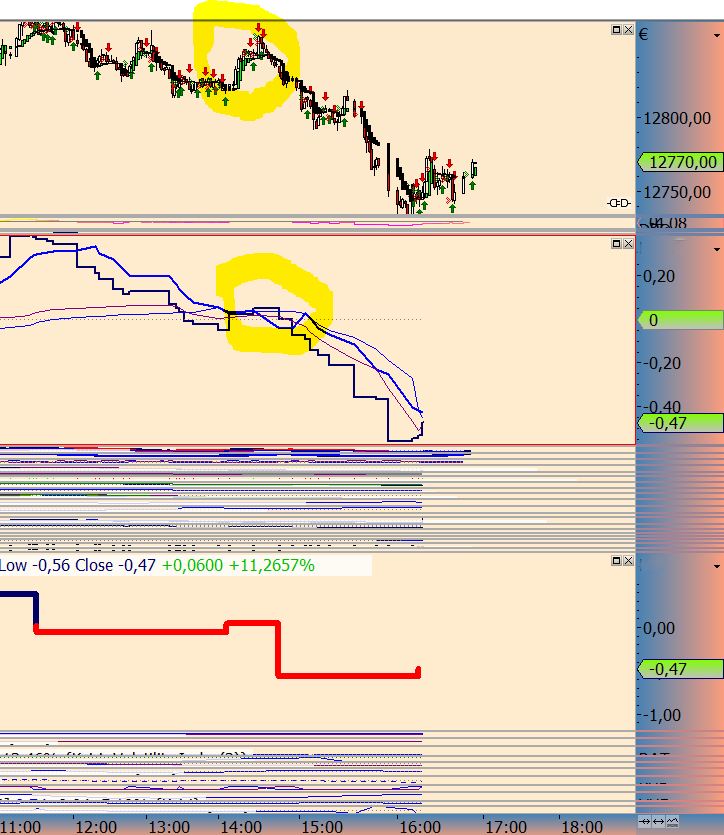
Task: Click the 0,00 label on the bottom pane axis
Action: point(659,628)
